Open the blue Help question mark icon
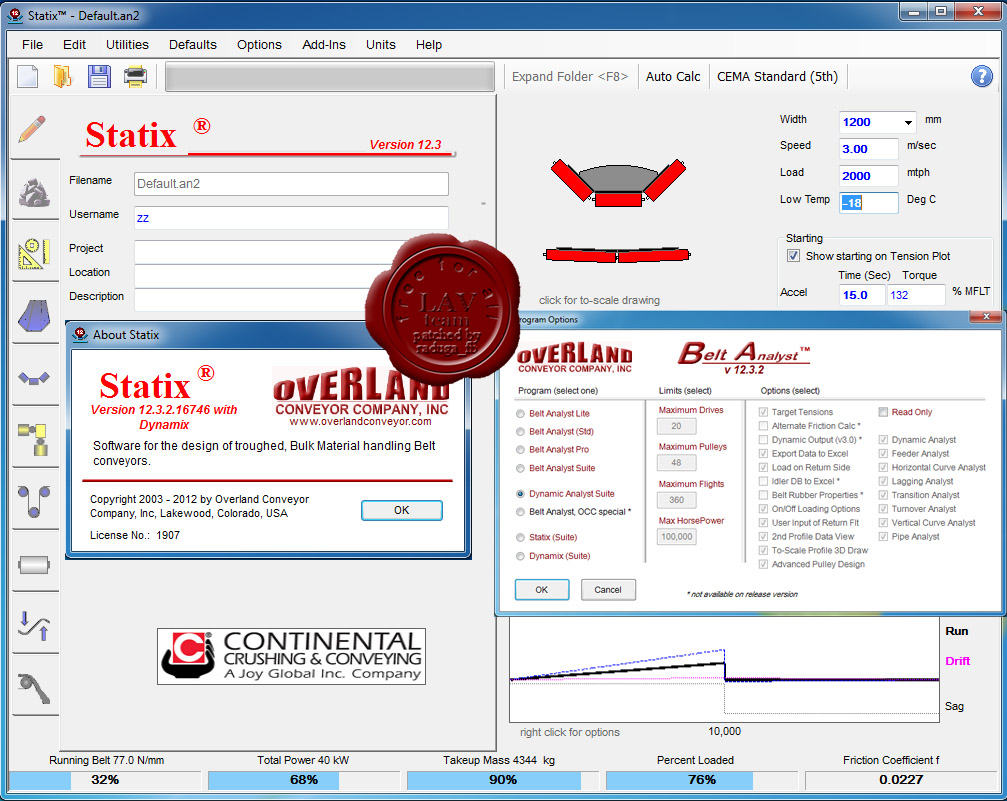The image size is (1007, 801). [x=981, y=76]
